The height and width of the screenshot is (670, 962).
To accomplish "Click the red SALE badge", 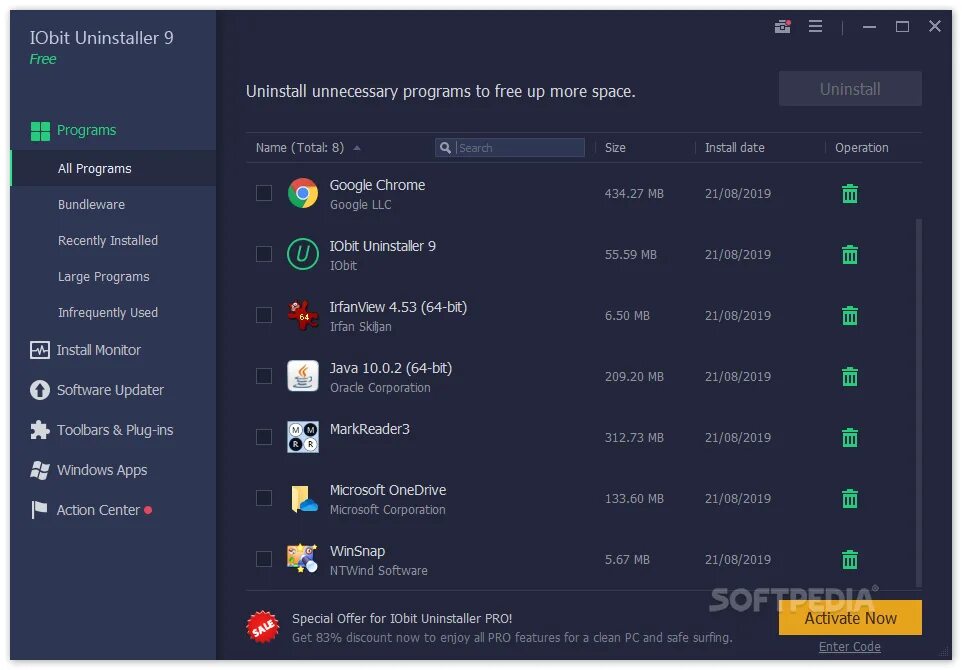I will (263, 627).
